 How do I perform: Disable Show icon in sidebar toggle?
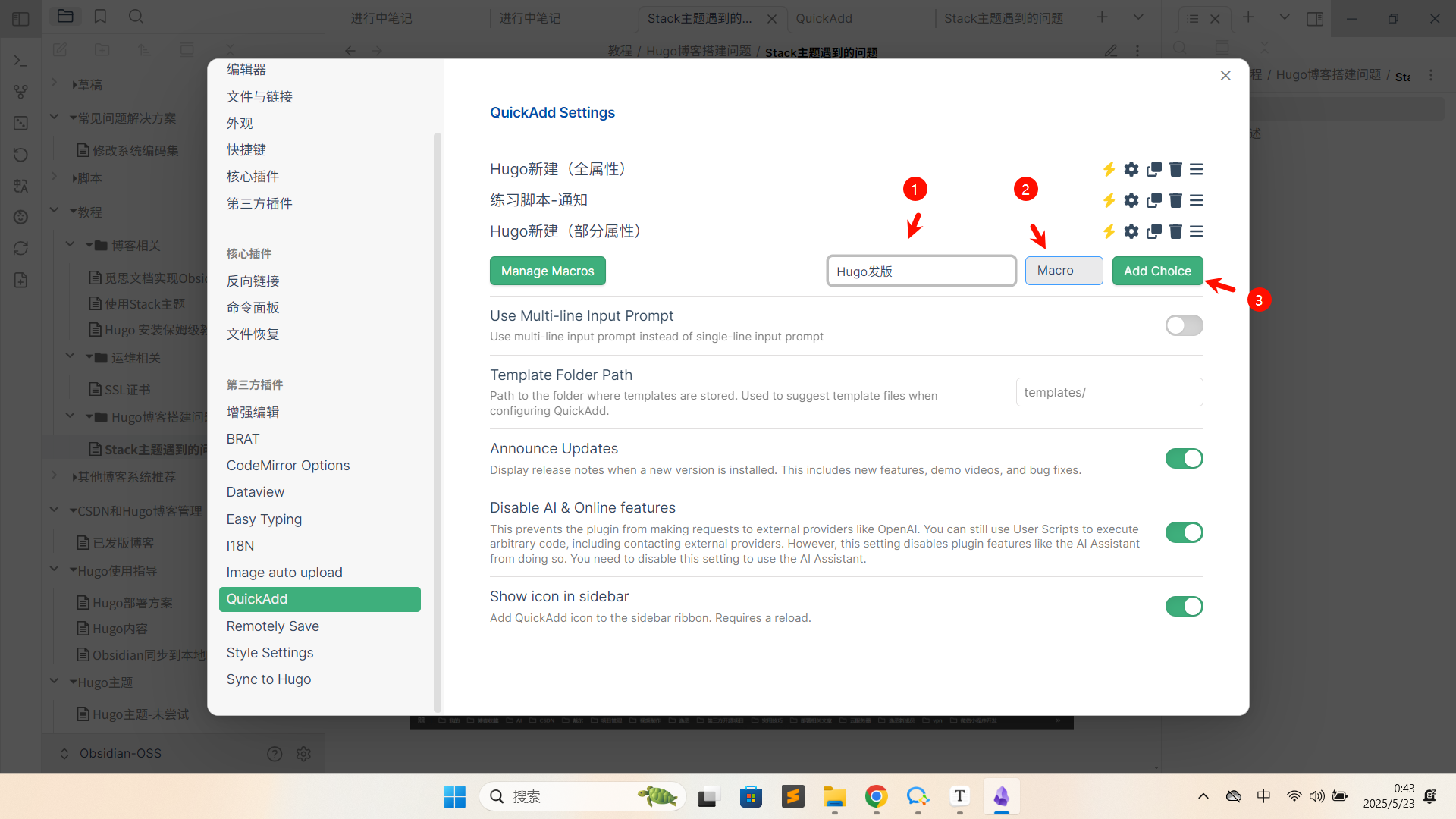coord(1184,607)
